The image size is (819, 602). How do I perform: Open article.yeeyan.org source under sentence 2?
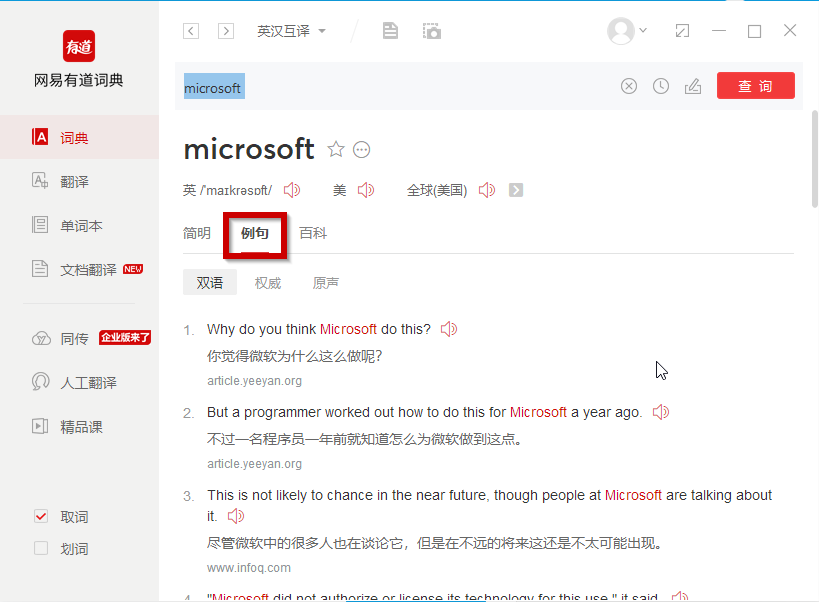coord(254,464)
